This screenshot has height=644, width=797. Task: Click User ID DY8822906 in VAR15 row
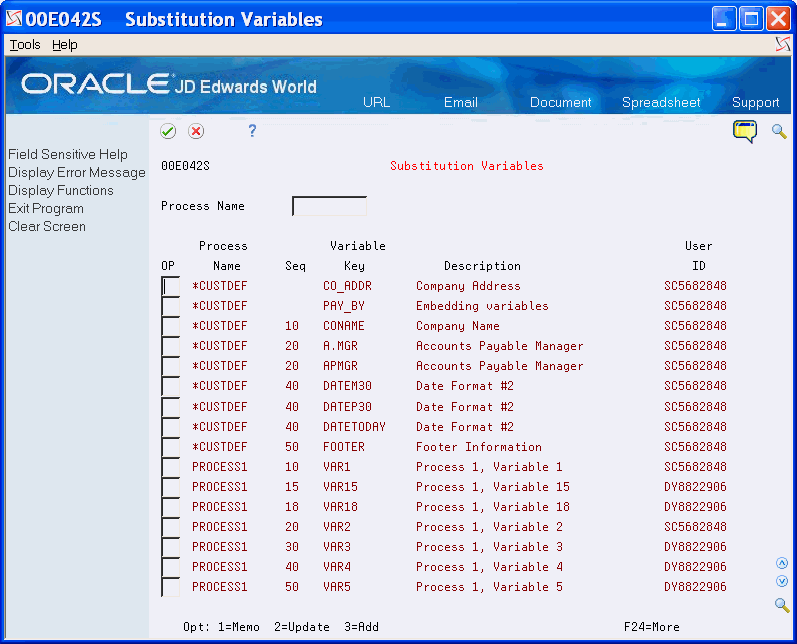point(695,487)
